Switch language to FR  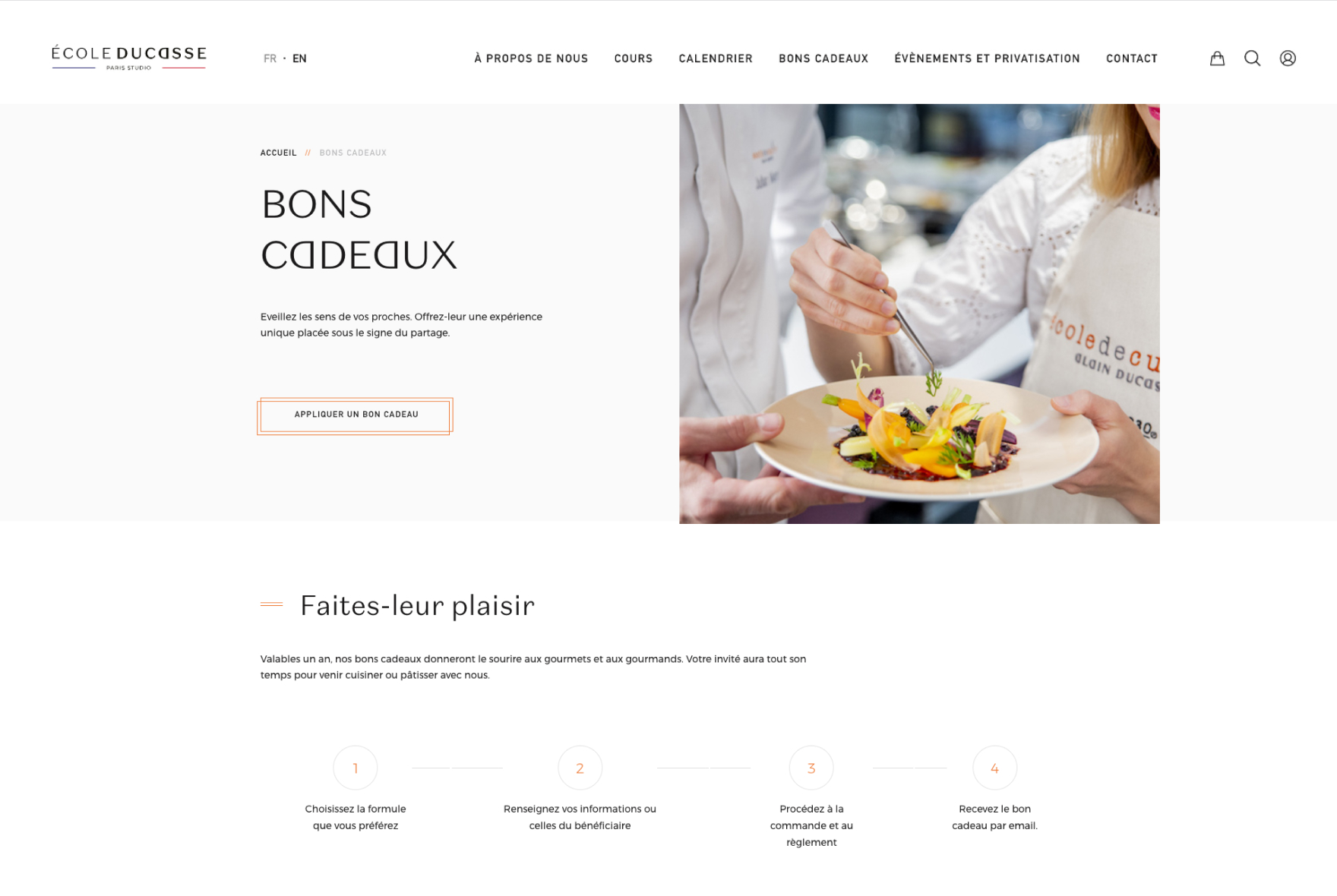click(270, 58)
